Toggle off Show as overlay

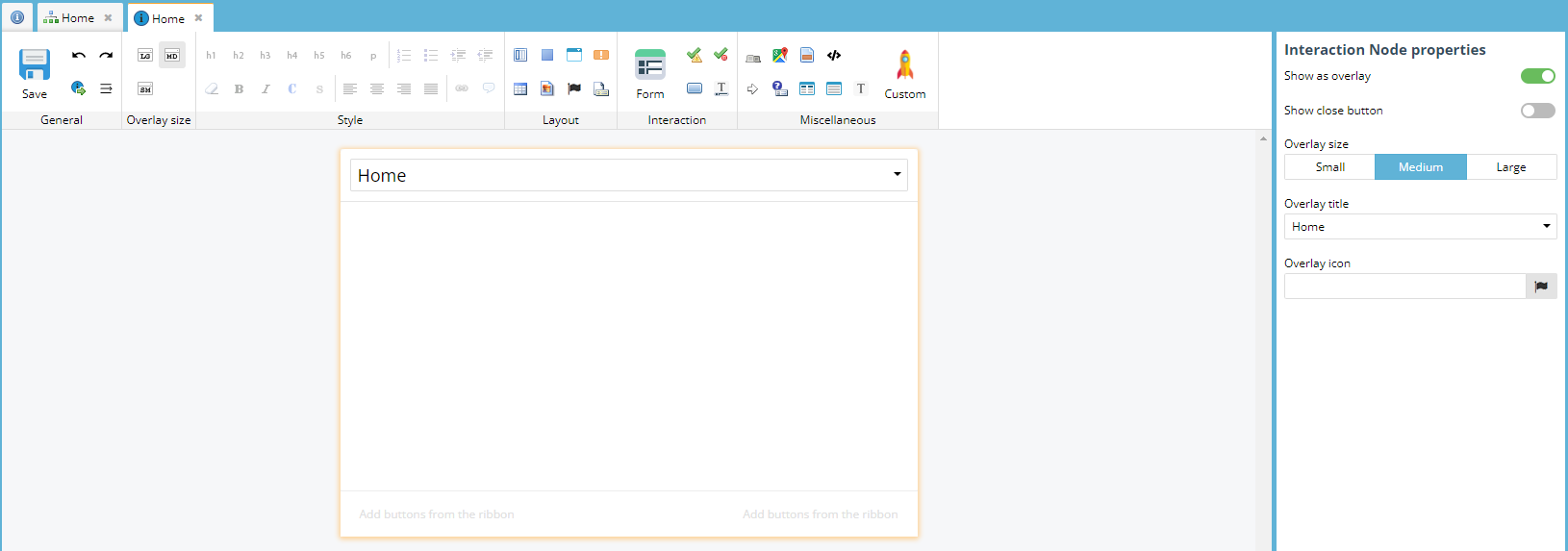coord(1537,76)
